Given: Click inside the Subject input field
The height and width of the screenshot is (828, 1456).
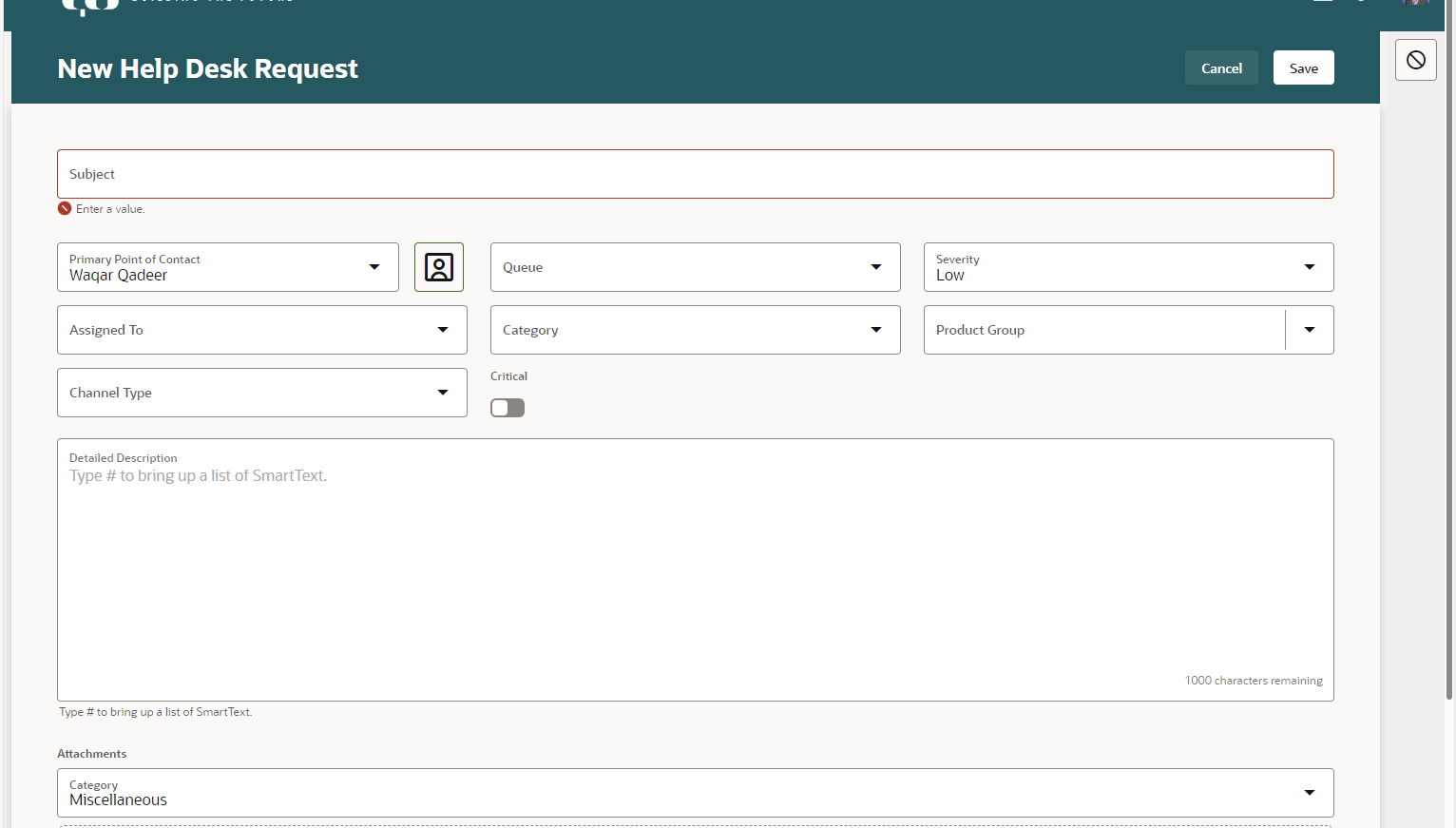Looking at the screenshot, I should [x=695, y=174].
